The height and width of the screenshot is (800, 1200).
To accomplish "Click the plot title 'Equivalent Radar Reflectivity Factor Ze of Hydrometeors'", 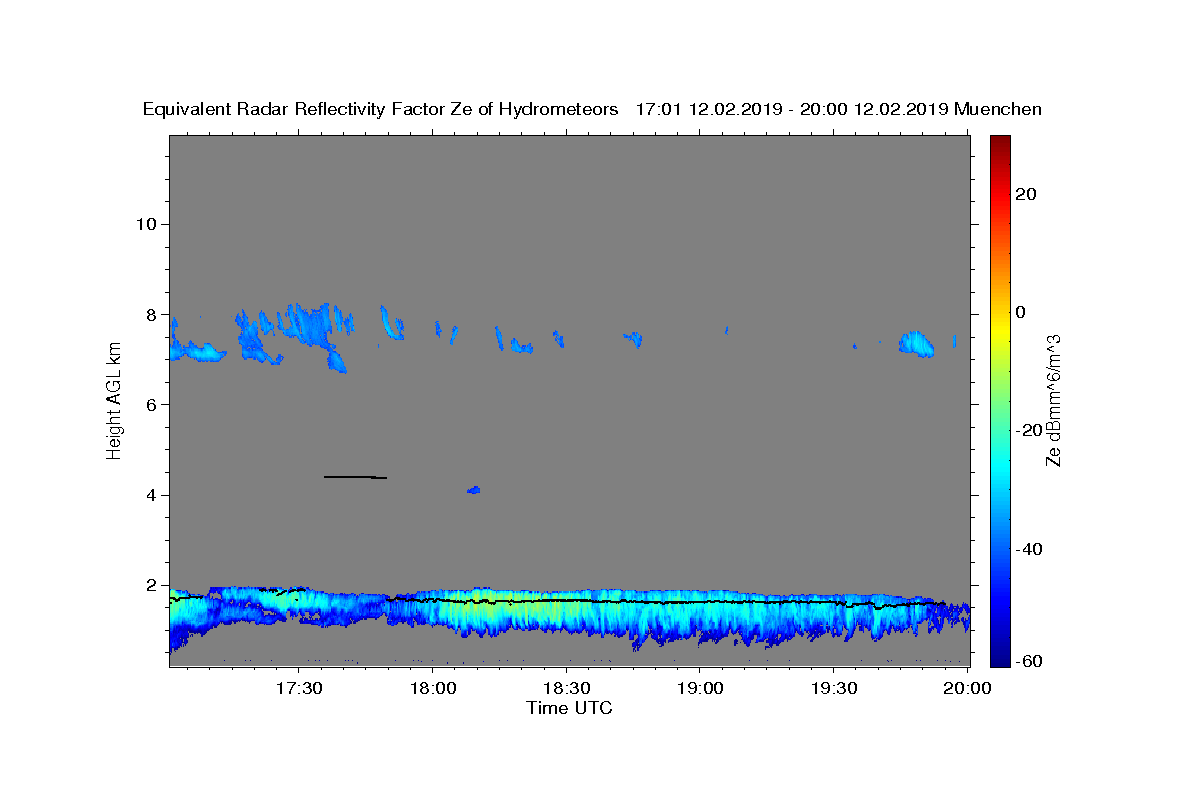I will pyautogui.click(x=380, y=110).
